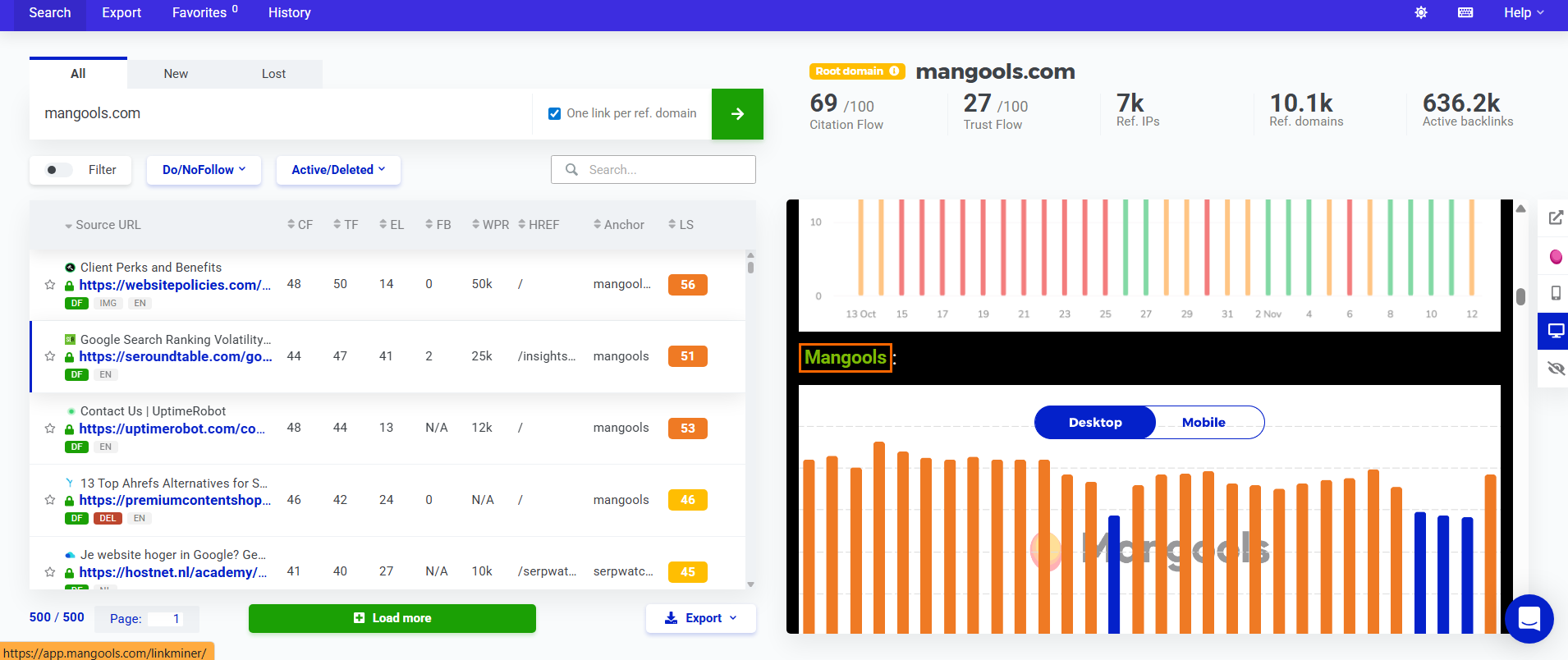This screenshot has width=1568, height=660.
Task: Toggle the Filter switch
Action: click(x=57, y=170)
